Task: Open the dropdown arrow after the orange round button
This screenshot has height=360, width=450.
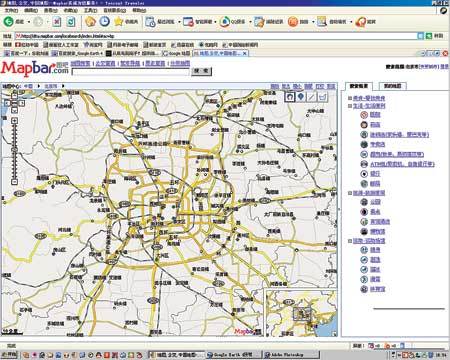Action: click(313, 22)
